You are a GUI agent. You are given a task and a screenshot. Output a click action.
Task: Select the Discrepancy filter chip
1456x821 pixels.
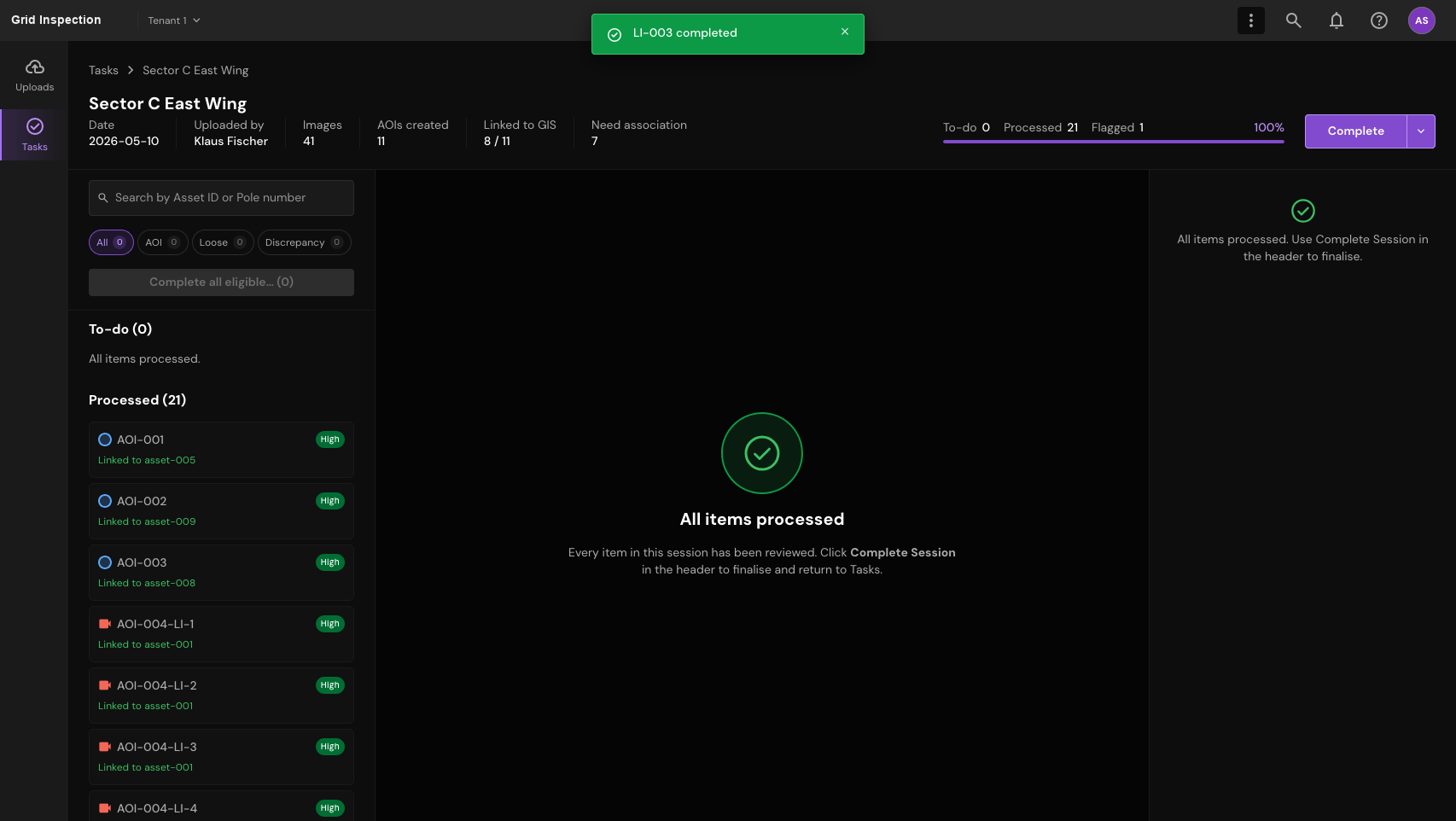(305, 242)
